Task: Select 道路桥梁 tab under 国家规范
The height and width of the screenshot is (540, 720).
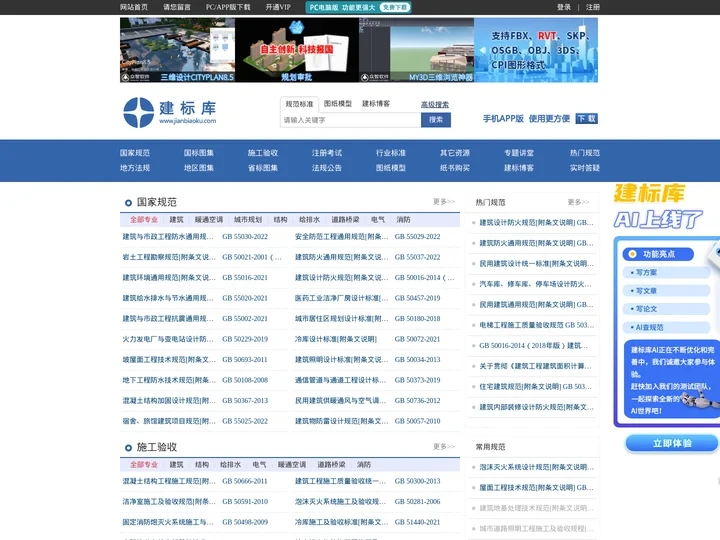Action: (345, 220)
